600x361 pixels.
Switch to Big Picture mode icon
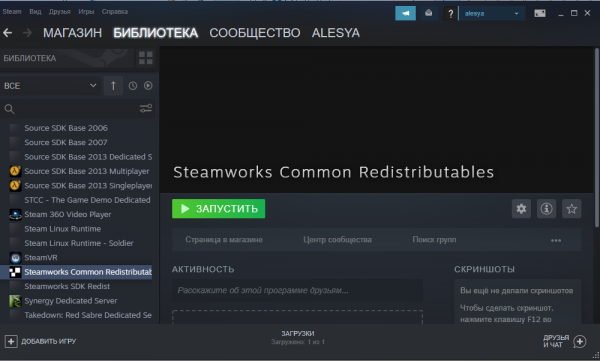click(540, 13)
